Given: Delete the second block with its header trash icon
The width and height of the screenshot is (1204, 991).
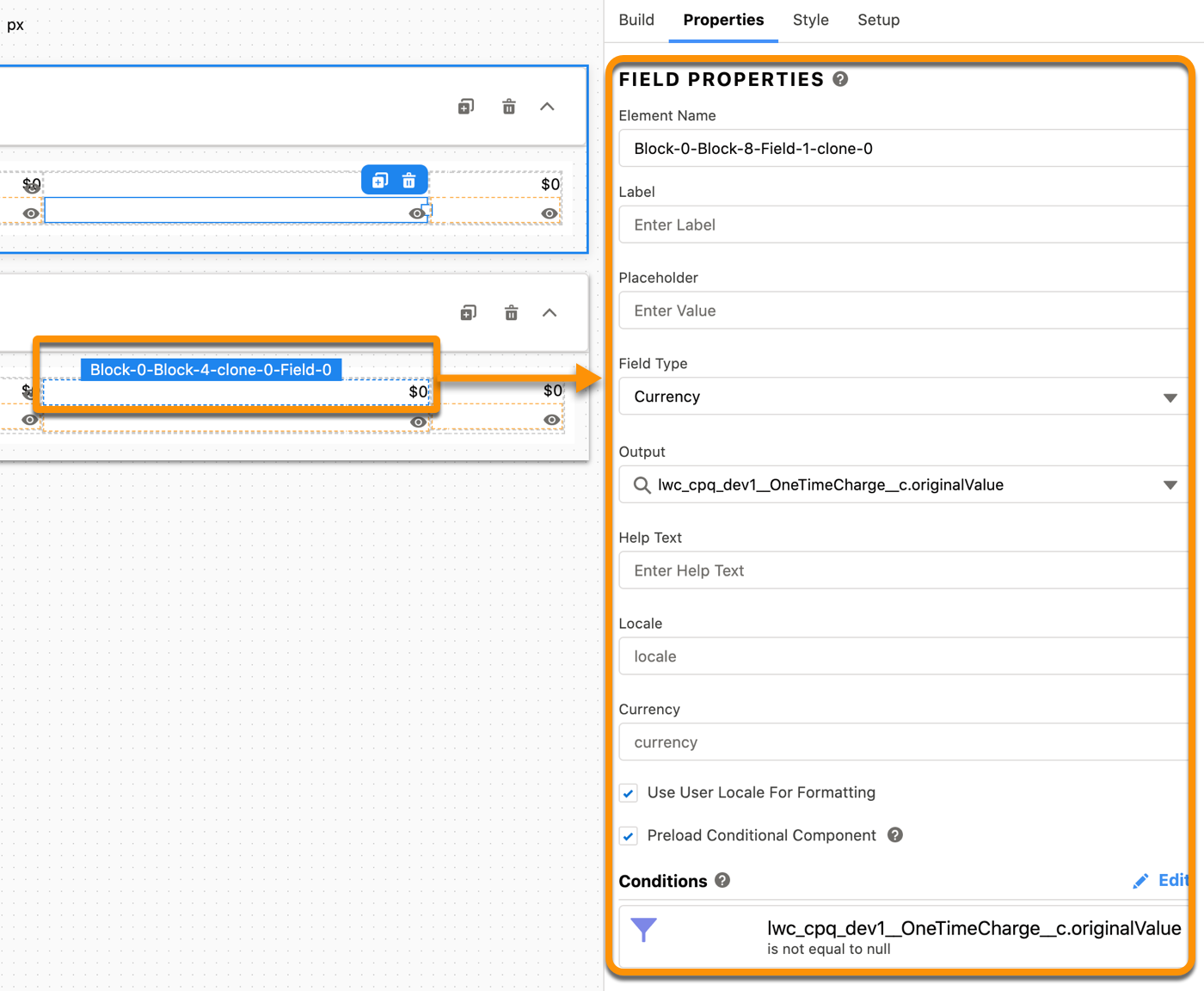Looking at the screenshot, I should coord(512,312).
